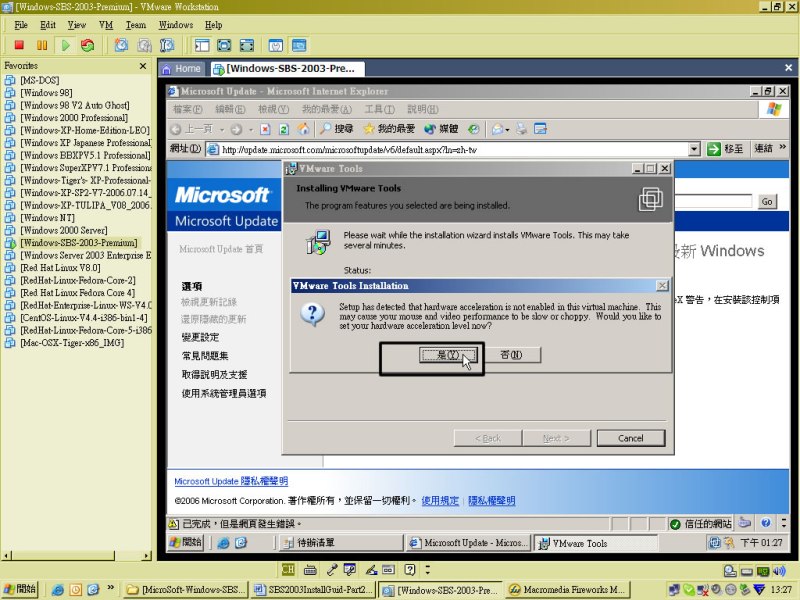
Task: Click the Yes (是) button in dialog
Action: click(x=448, y=355)
